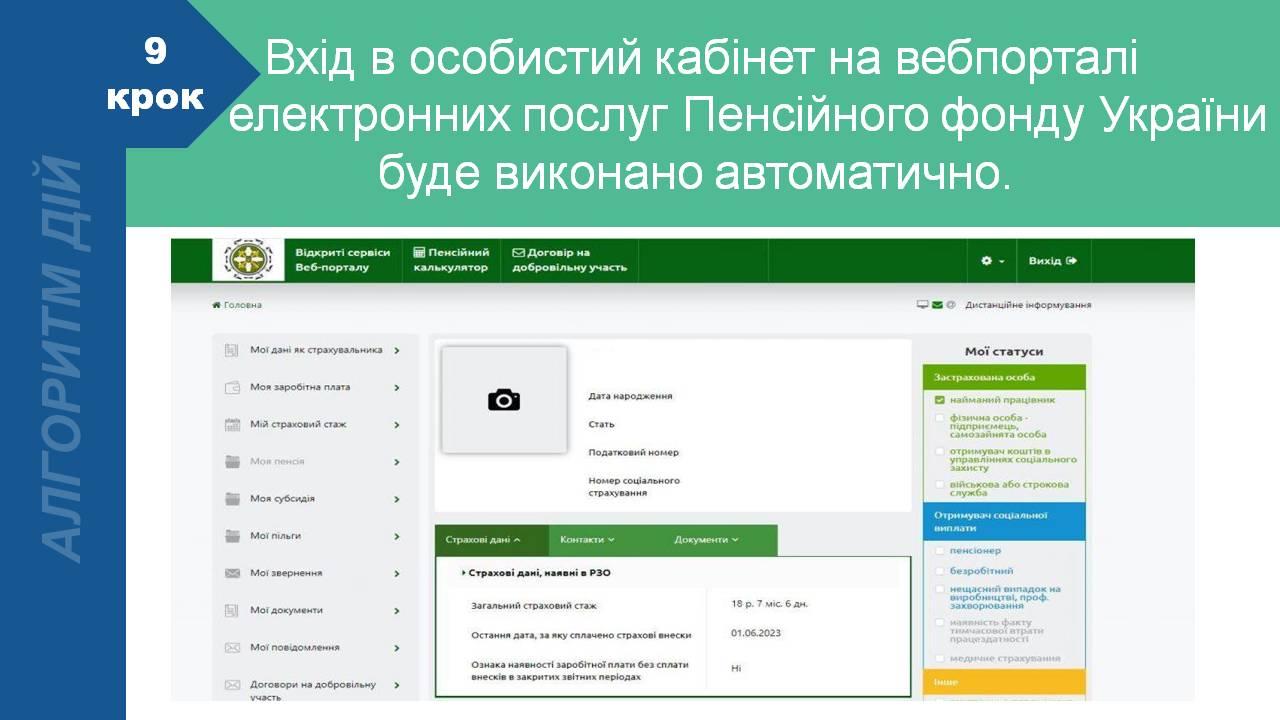Click folder icon beside Моя субсидія
Screen dimensions: 1280x720
coord(232,498)
